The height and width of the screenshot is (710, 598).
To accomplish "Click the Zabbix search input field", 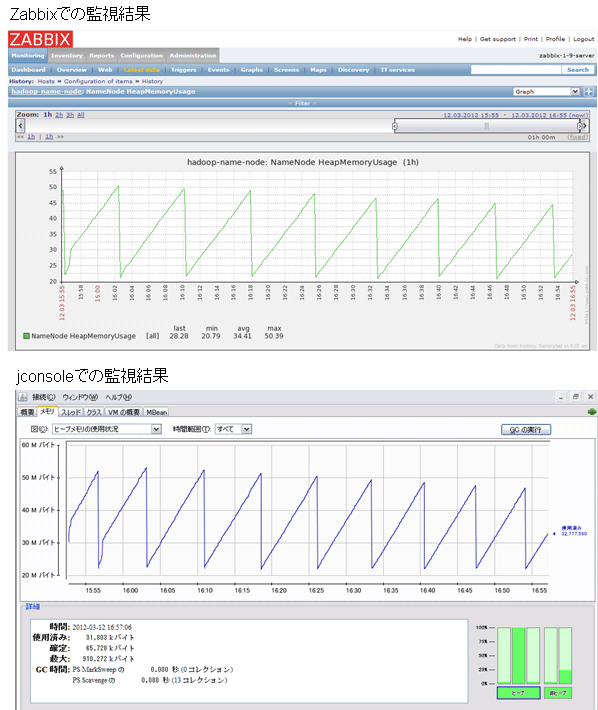I will coord(516,70).
